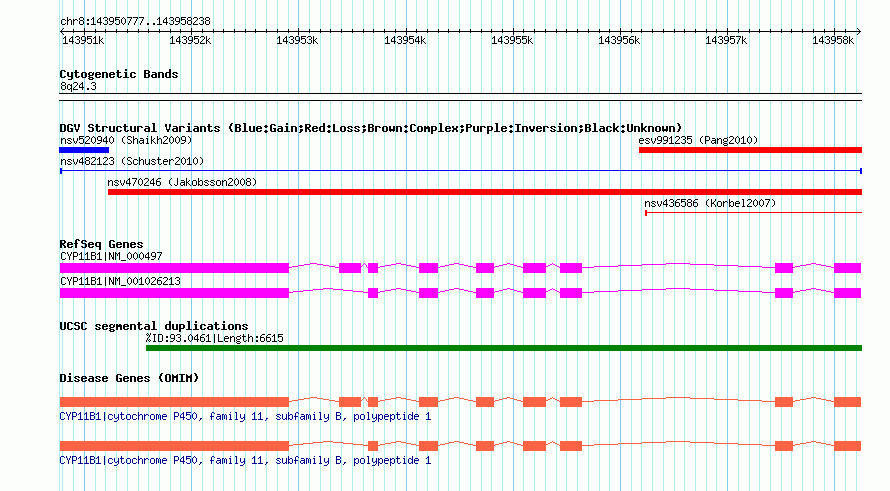Click the 143954k ruler tick label
This screenshot has width=890, height=491.
click(x=405, y=40)
